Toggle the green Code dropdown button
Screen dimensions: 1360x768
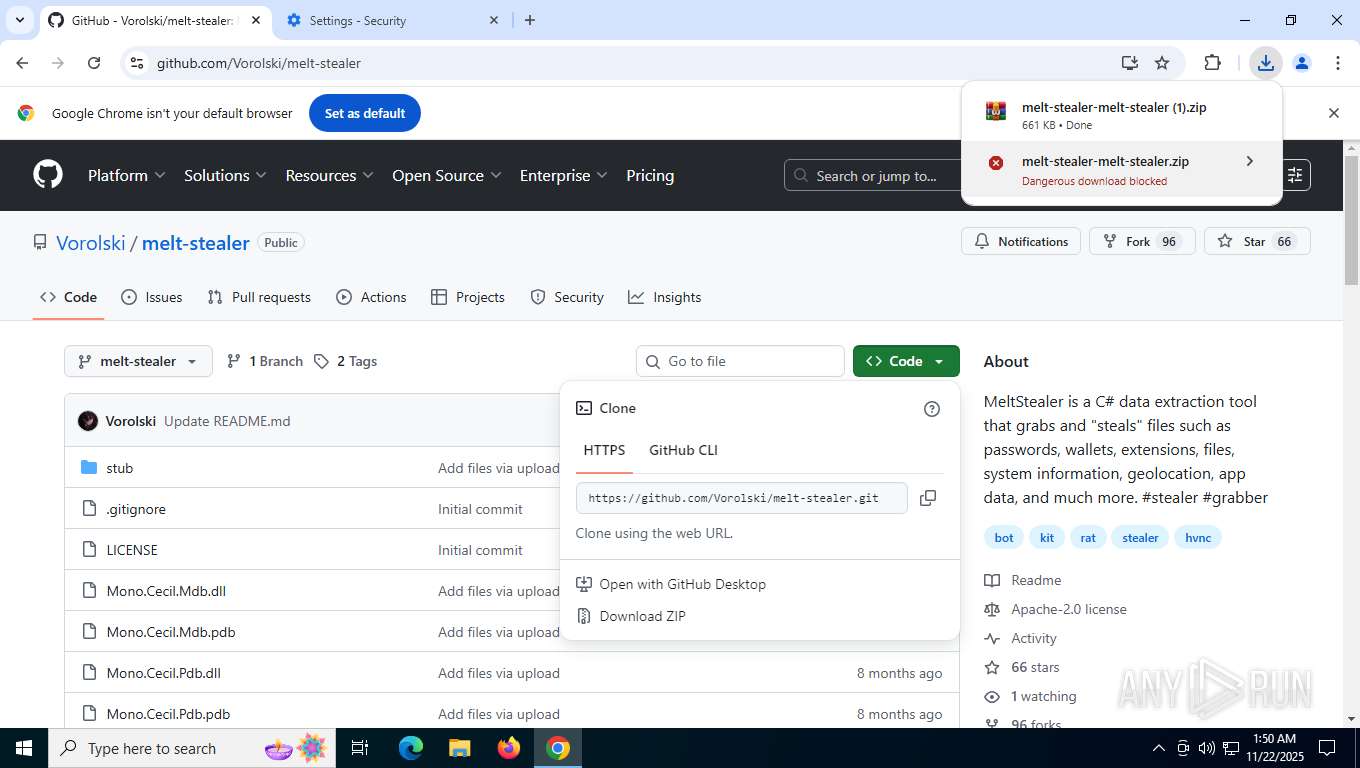pyautogui.click(x=906, y=361)
